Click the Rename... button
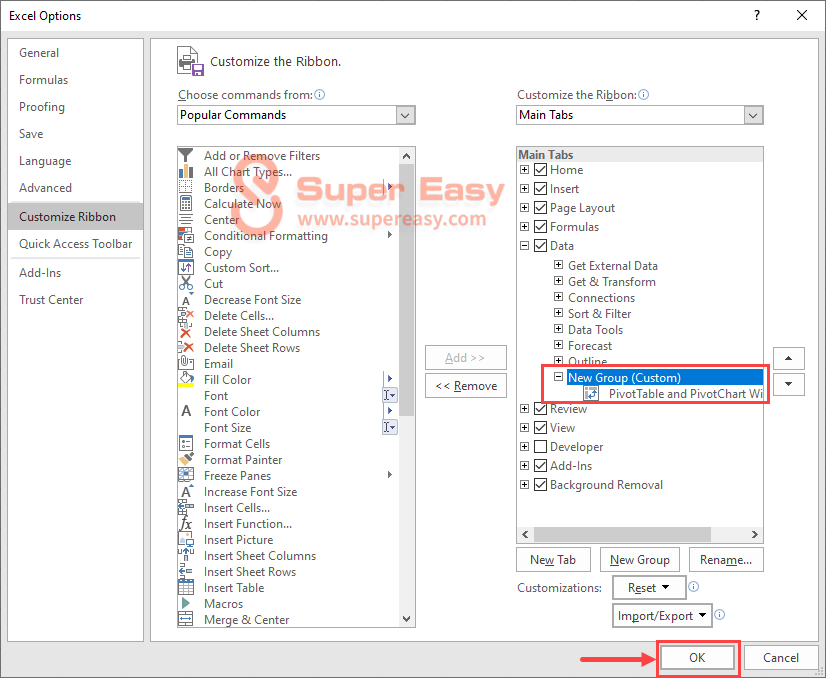The height and width of the screenshot is (678, 826). 726,559
